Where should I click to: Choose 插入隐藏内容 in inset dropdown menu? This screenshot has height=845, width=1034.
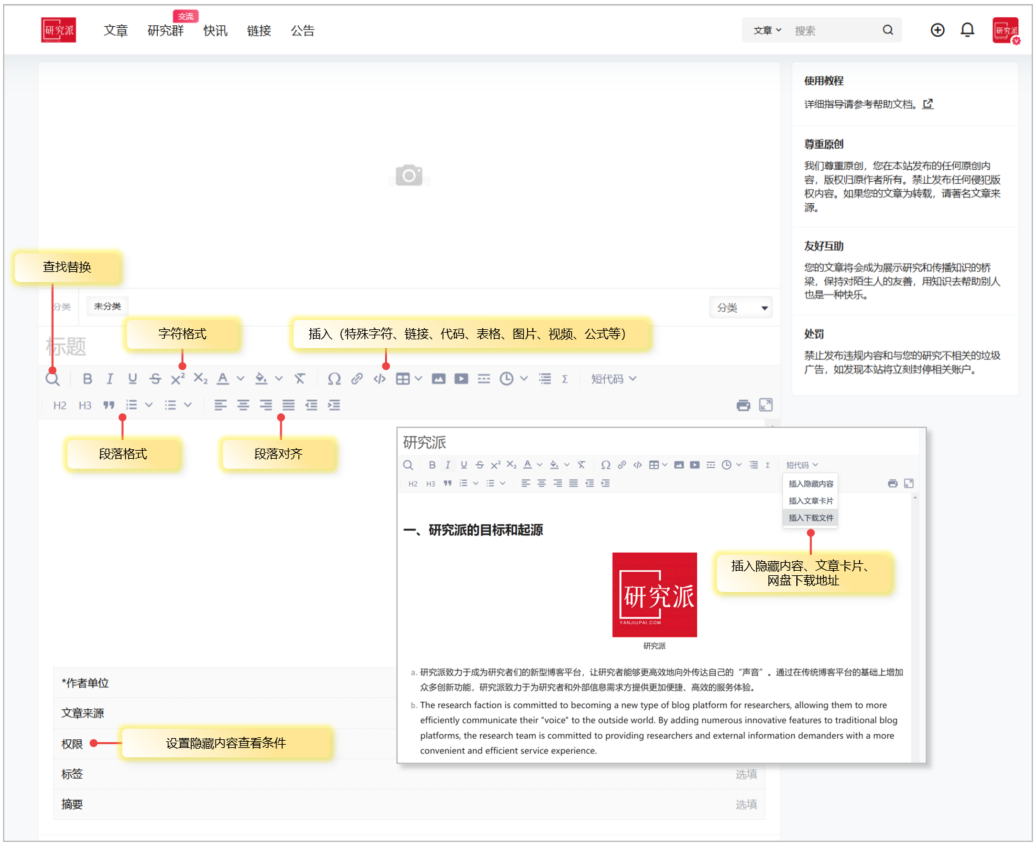pos(810,484)
